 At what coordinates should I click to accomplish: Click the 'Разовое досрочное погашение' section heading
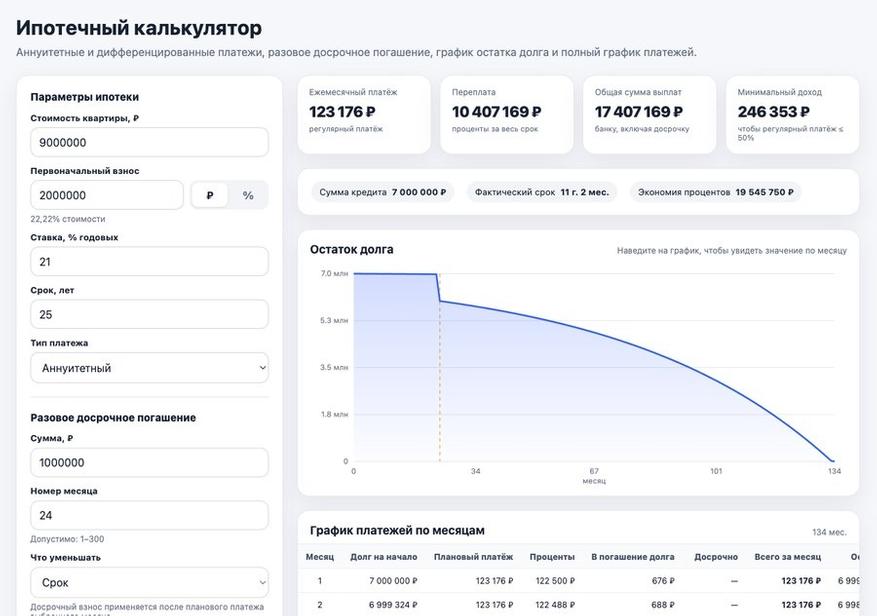113,417
